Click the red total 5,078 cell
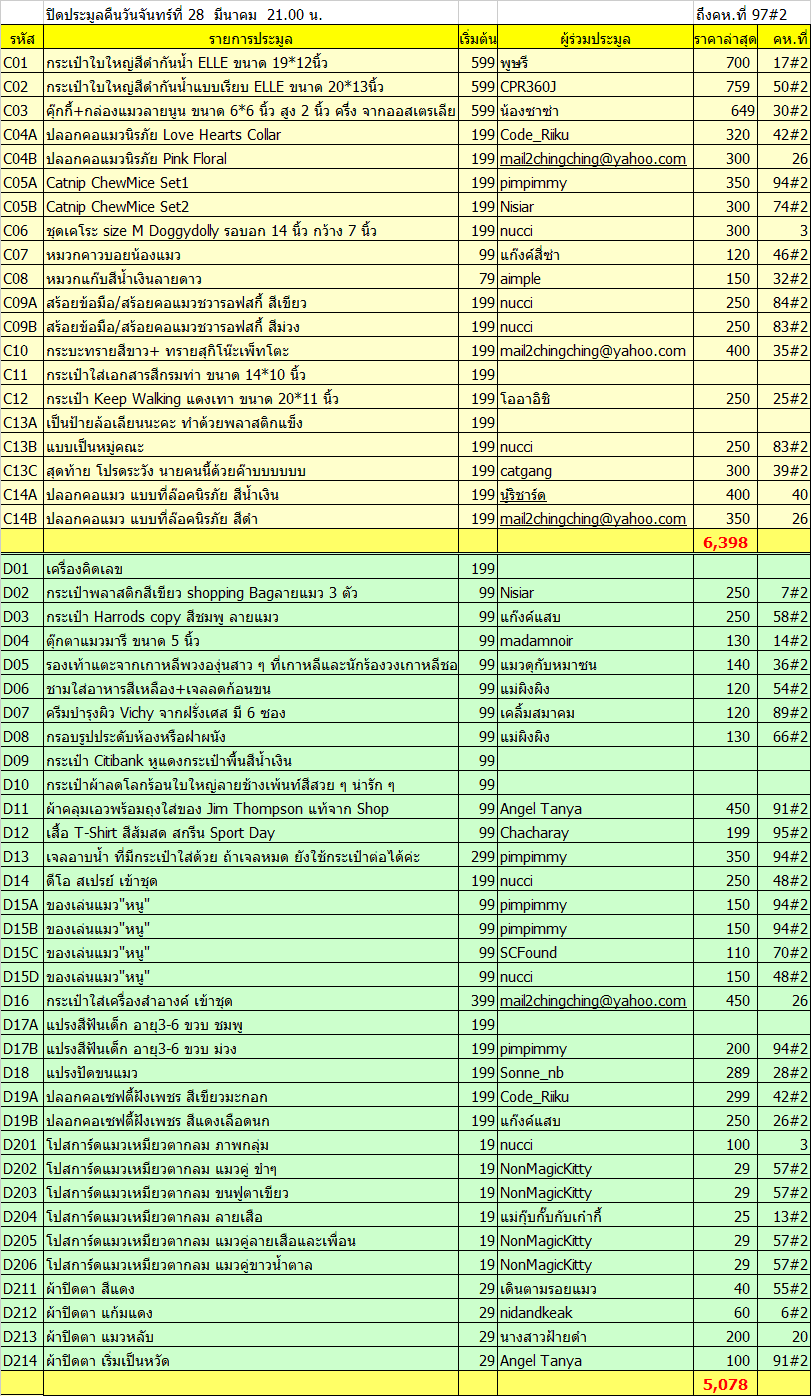 point(724,1385)
